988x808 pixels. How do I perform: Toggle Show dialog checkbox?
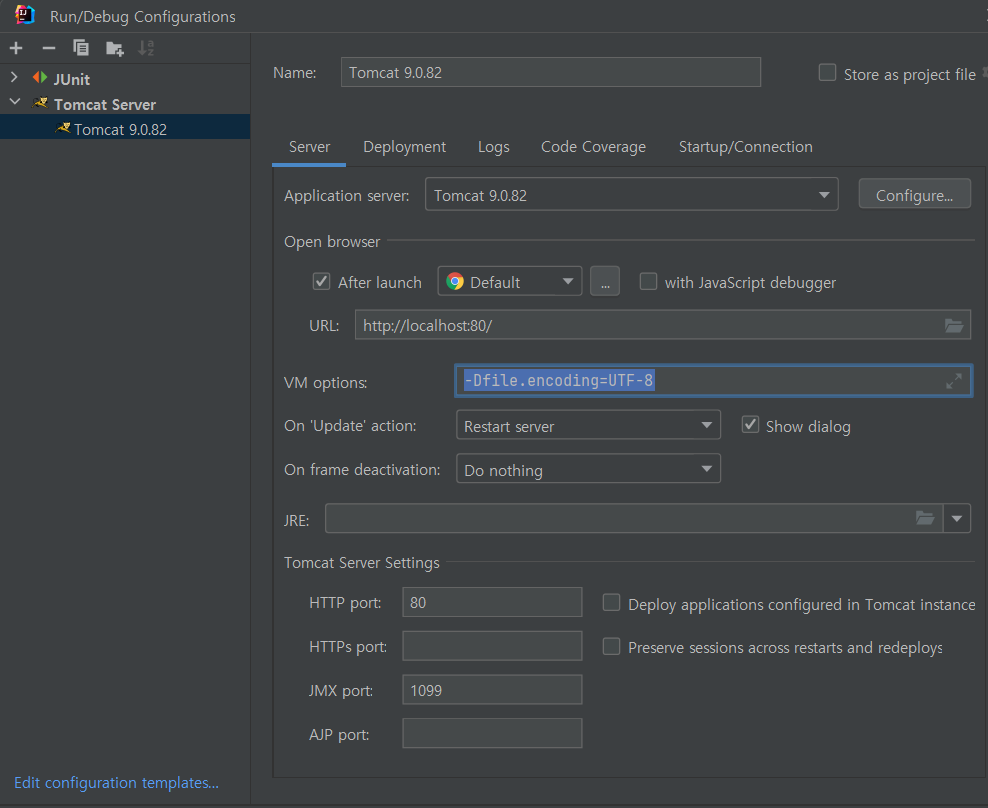tap(750, 425)
